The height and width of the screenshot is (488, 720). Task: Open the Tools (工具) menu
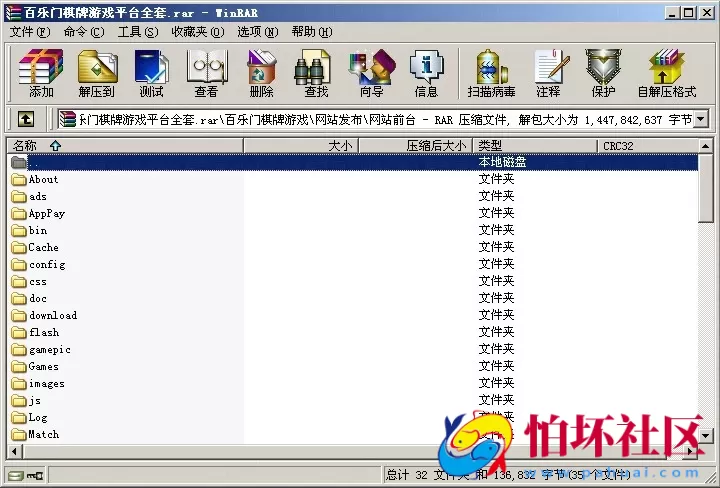click(138, 32)
